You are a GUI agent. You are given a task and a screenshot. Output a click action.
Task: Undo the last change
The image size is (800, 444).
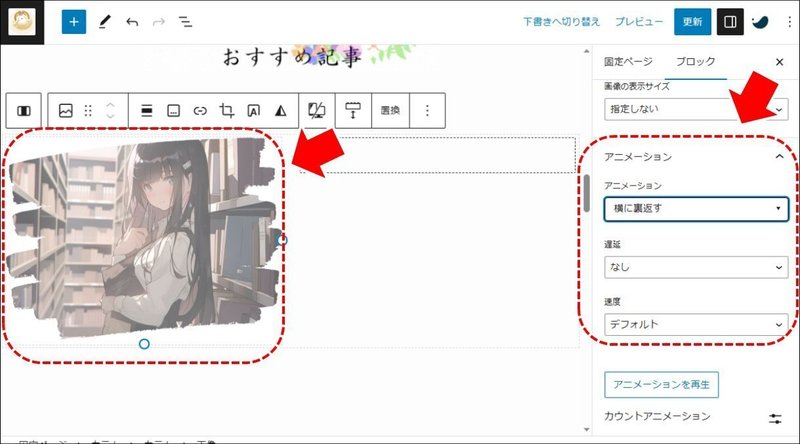click(x=132, y=22)
